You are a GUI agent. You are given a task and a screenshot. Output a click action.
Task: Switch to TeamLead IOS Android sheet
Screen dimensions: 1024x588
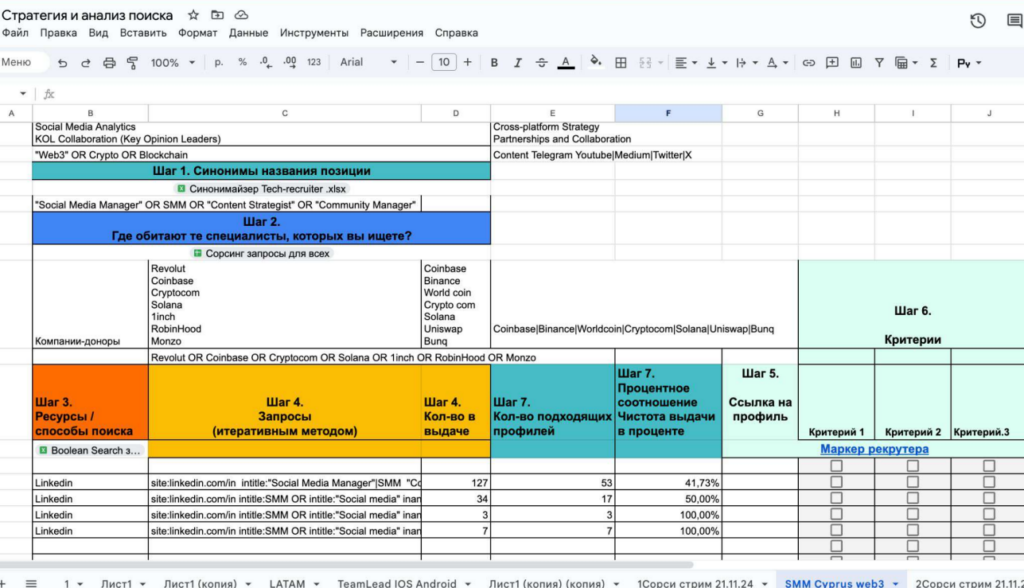pyautogui.click(x=397, y=583)
